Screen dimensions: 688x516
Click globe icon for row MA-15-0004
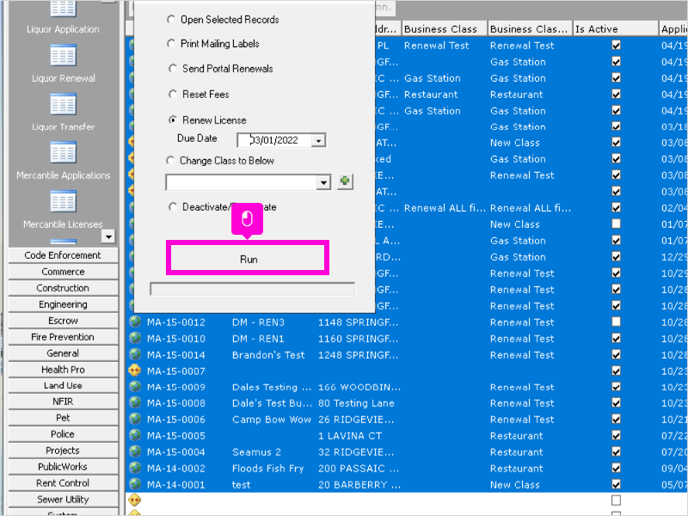[x=135, y=452]
